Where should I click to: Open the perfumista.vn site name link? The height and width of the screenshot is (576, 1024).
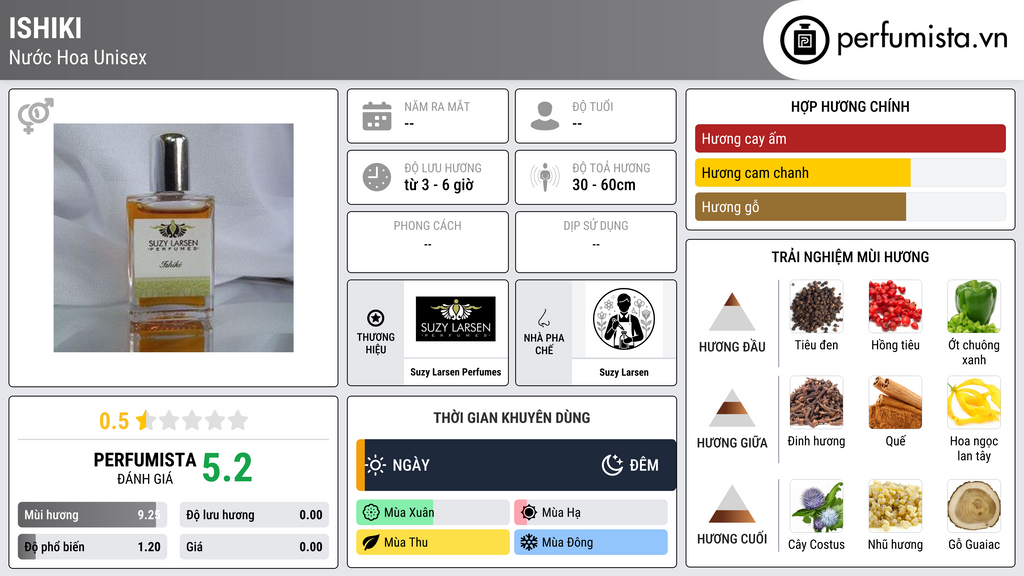(922, 39)
